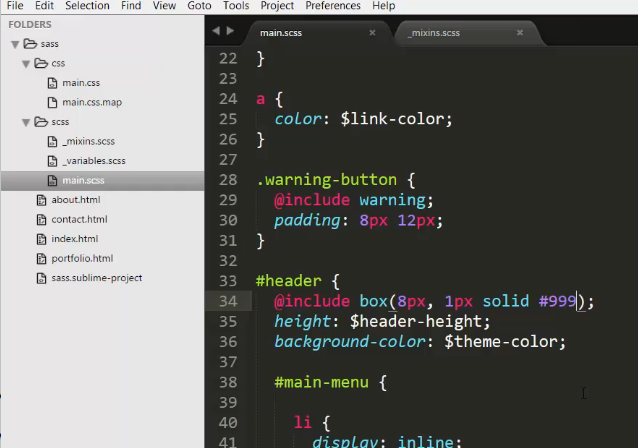Open the View menu

point(164,6)
